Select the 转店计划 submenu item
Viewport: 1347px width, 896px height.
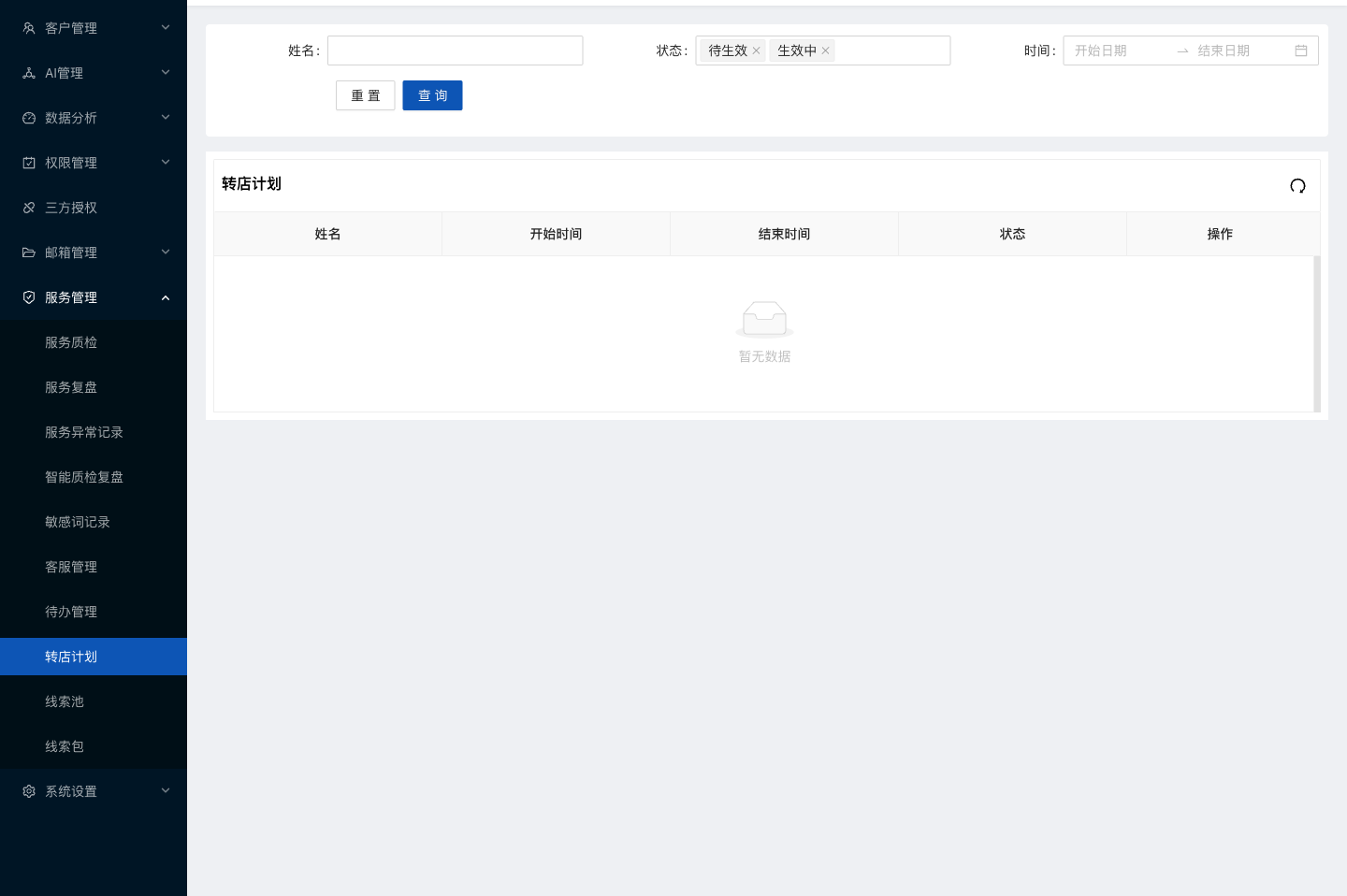94,657
